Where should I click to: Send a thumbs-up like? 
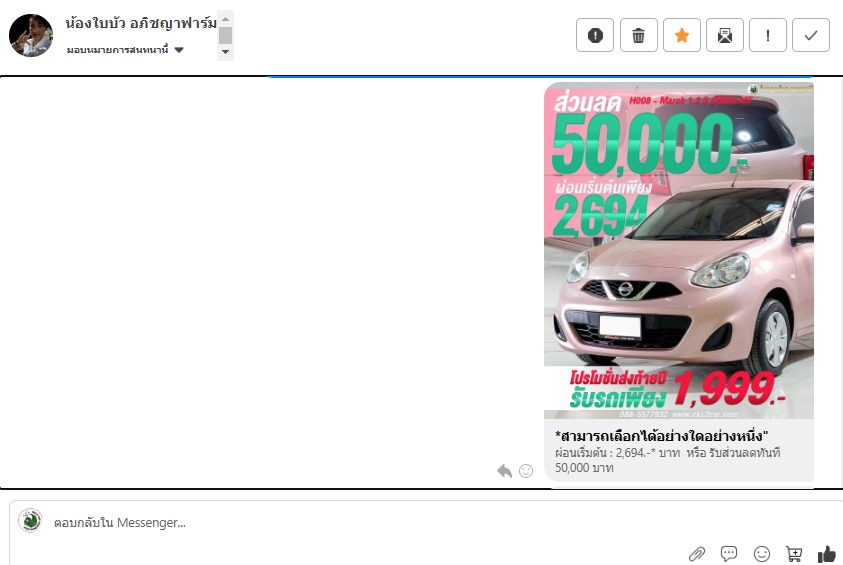pos(826,554)
